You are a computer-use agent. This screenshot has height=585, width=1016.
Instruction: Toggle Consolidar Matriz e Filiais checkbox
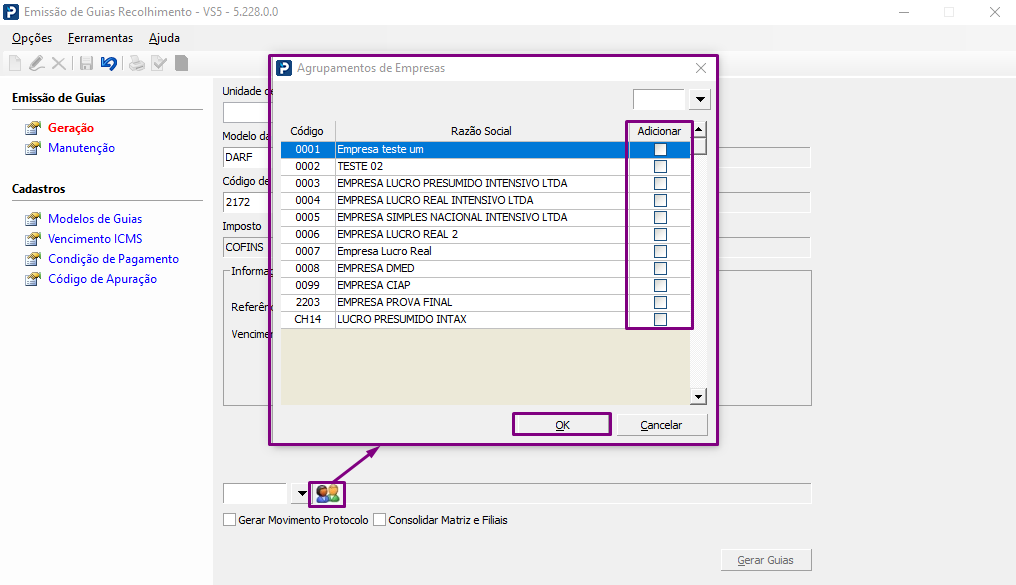(380, 520)
